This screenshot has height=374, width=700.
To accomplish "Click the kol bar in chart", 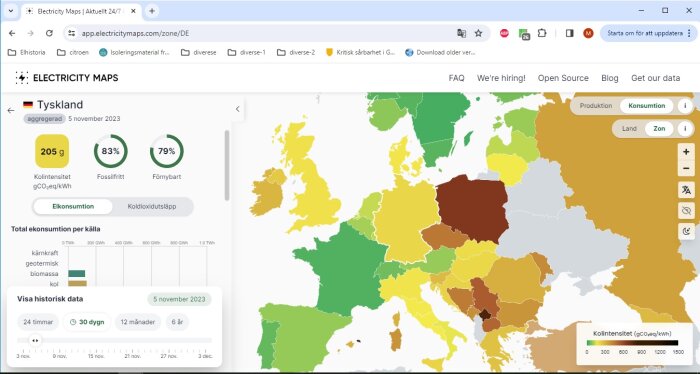I will (77, 283).
